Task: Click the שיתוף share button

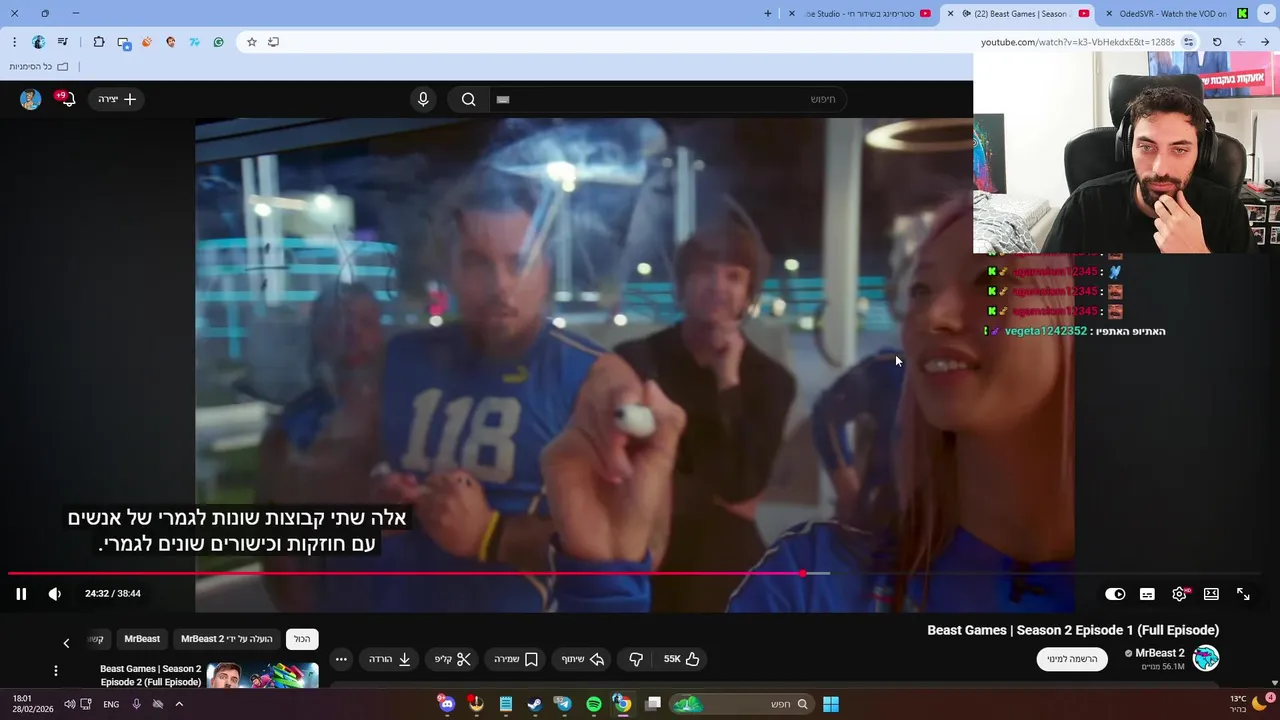Action: tap(582, 659)
